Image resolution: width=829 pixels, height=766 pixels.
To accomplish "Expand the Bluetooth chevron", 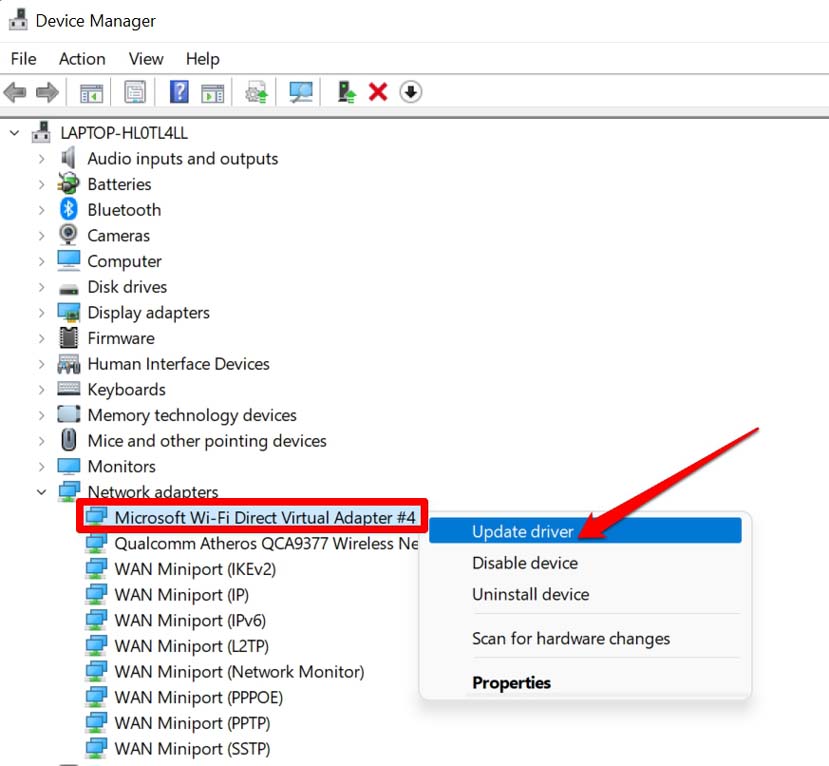I will (41, 210).
